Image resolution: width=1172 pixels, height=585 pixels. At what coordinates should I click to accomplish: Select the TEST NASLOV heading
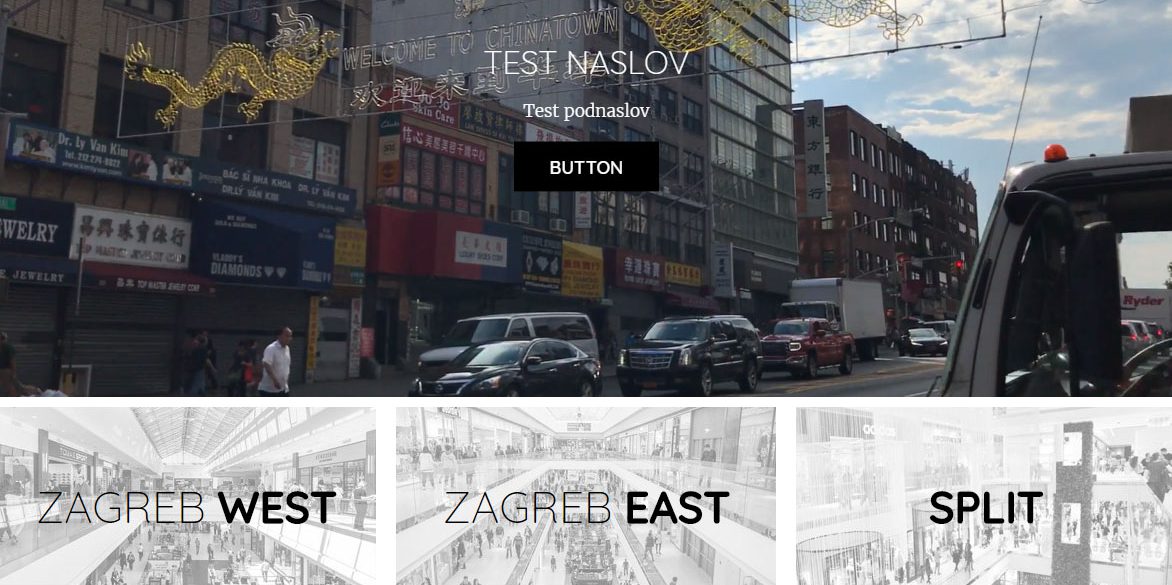[586, 64]
